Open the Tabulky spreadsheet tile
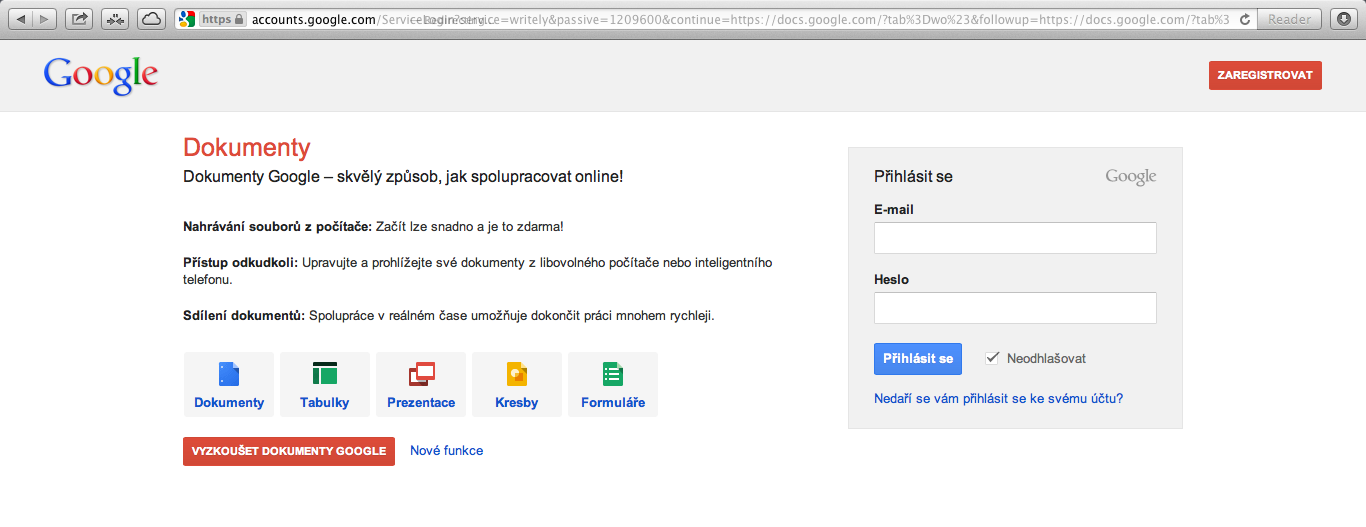1366x527 pixels. (x=325, y=384)
